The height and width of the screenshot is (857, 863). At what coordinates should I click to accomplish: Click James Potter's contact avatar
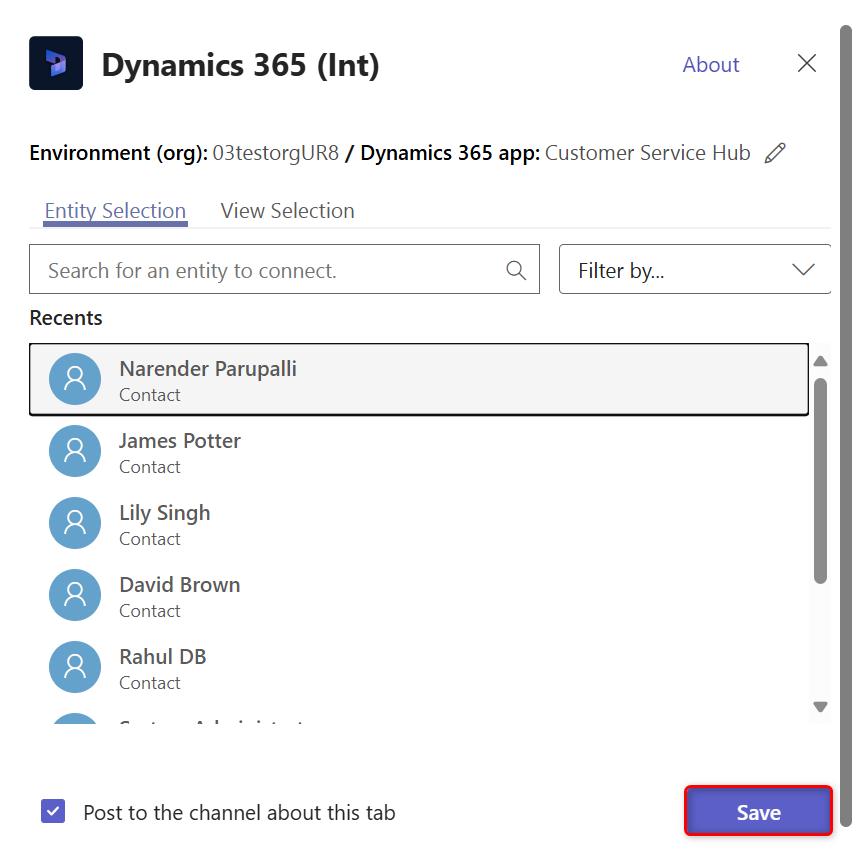click(x=75, y=451)
